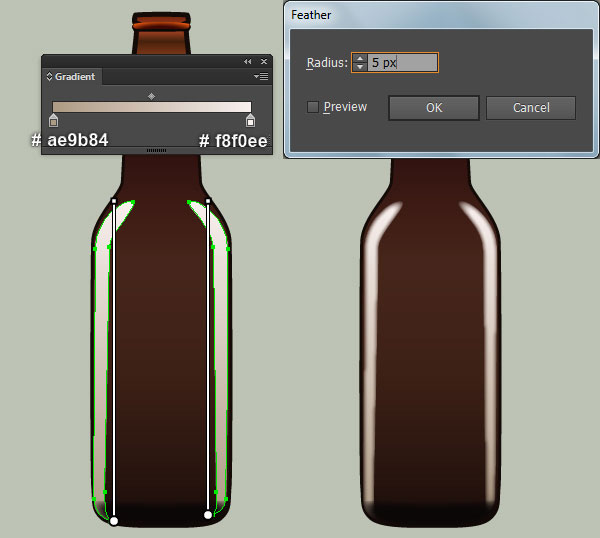This screenshot has height=538, width=600.
Task: Open the Gradient panel options menu
Action: tap(261, 77)
